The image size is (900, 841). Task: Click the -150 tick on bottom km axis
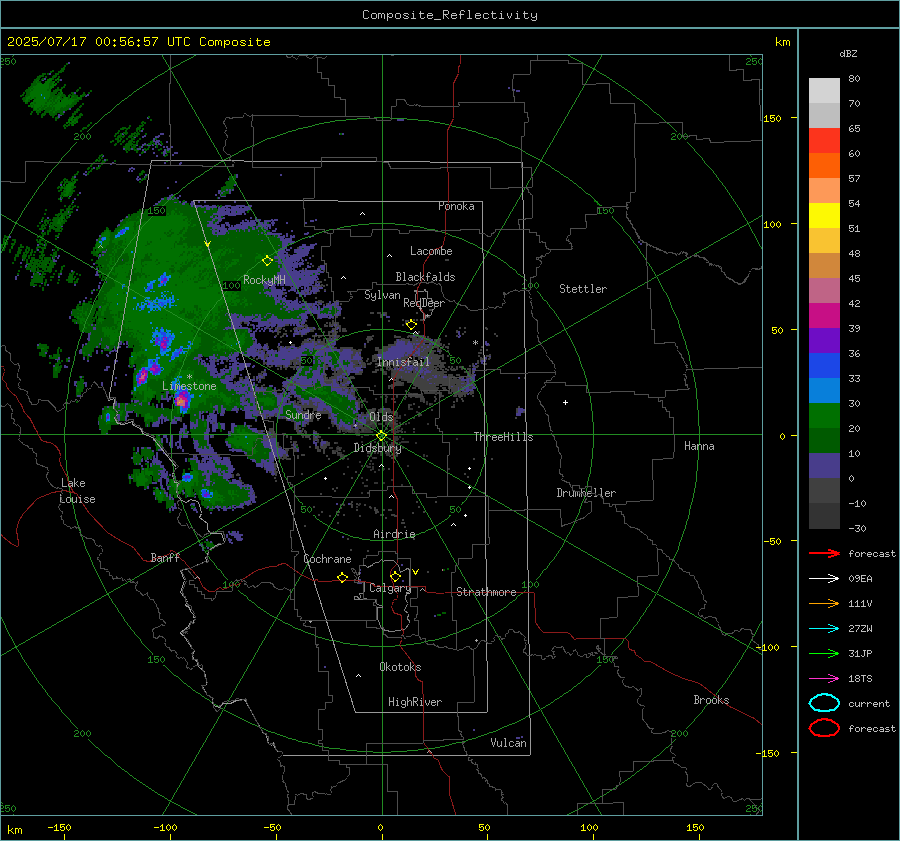(x=59, y=828)
